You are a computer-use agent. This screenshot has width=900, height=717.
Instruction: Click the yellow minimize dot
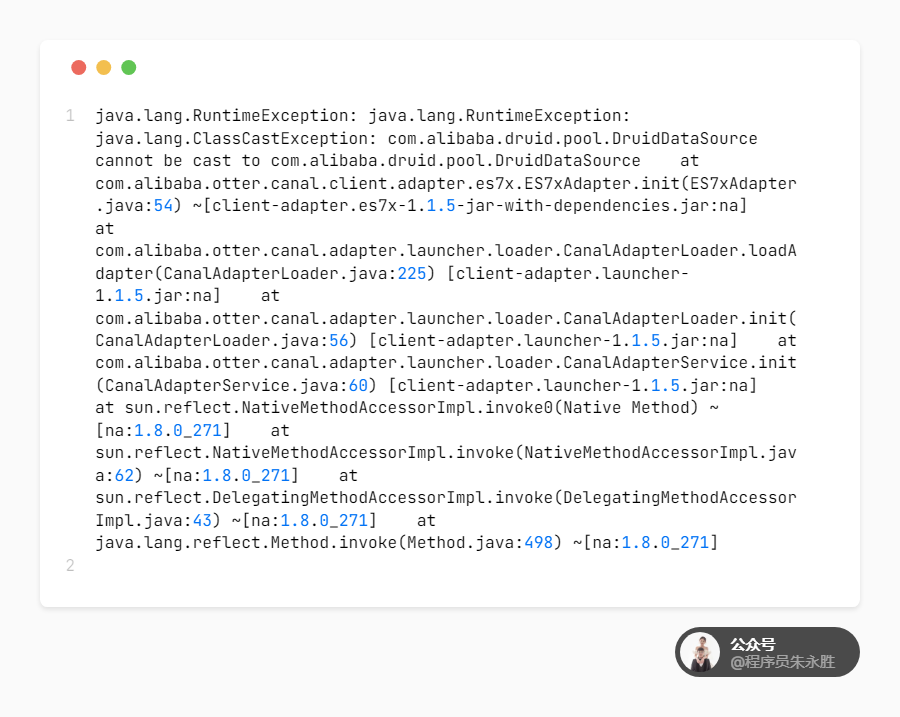104,68
